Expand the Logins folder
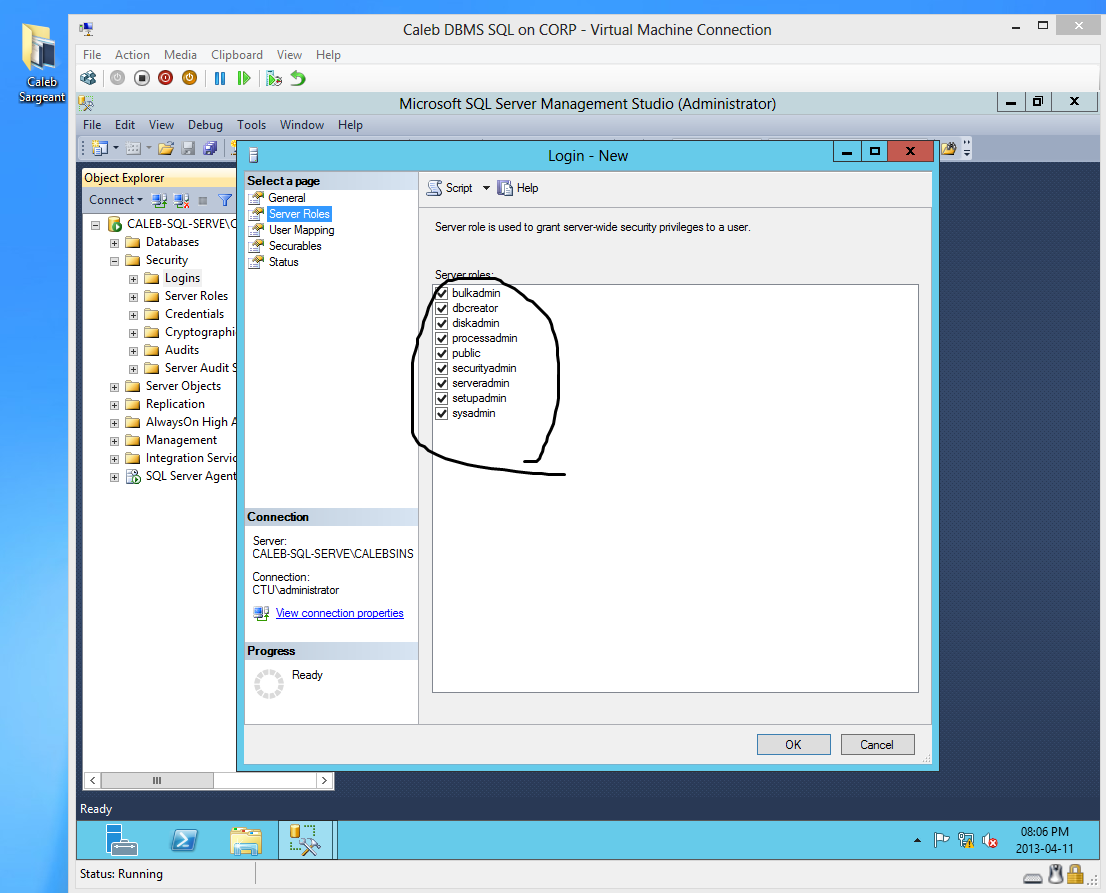Screen dimensions: 1106x893 (133, 279)
